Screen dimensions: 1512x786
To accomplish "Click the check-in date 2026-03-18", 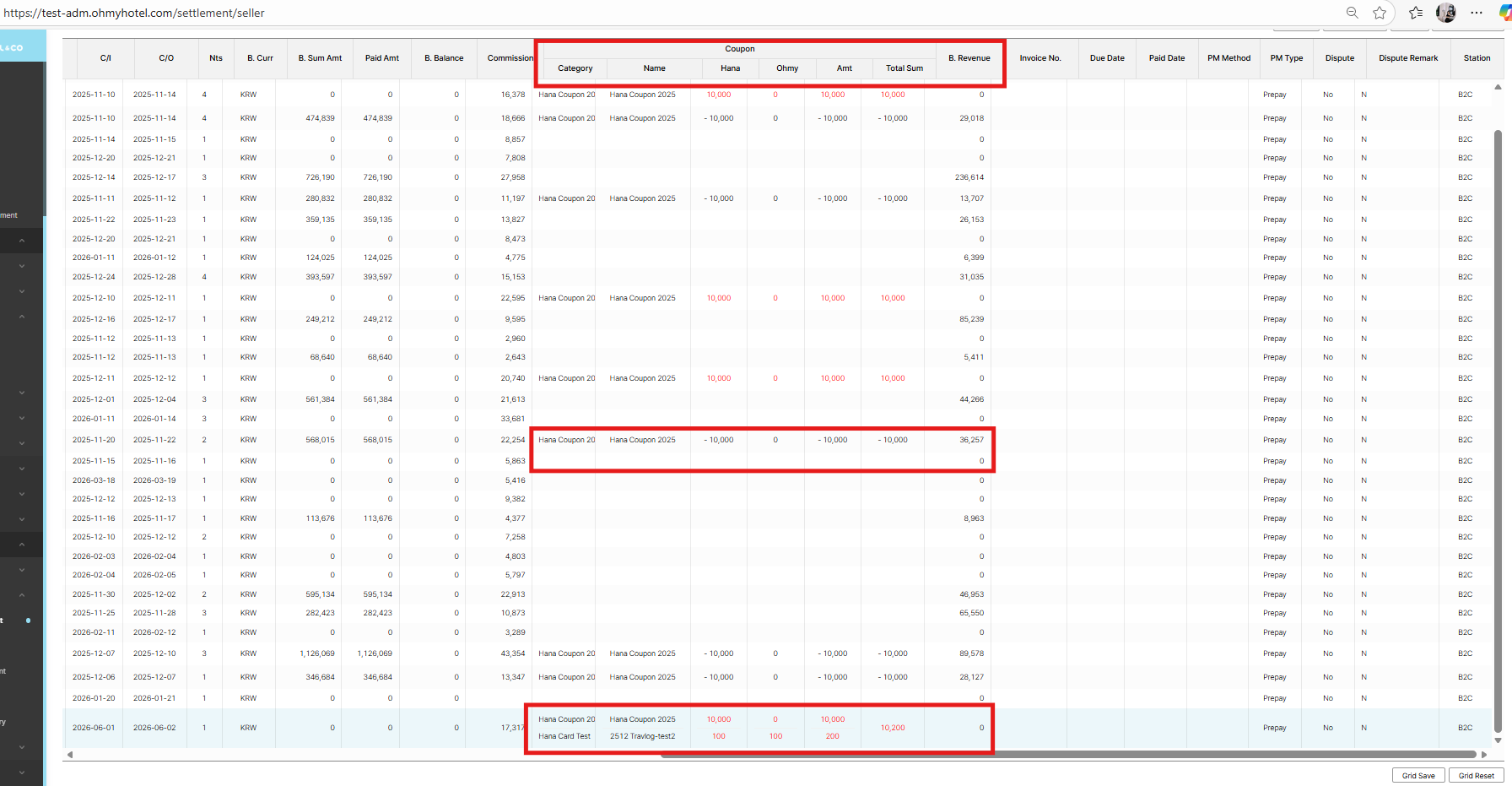I will [94, 480].
